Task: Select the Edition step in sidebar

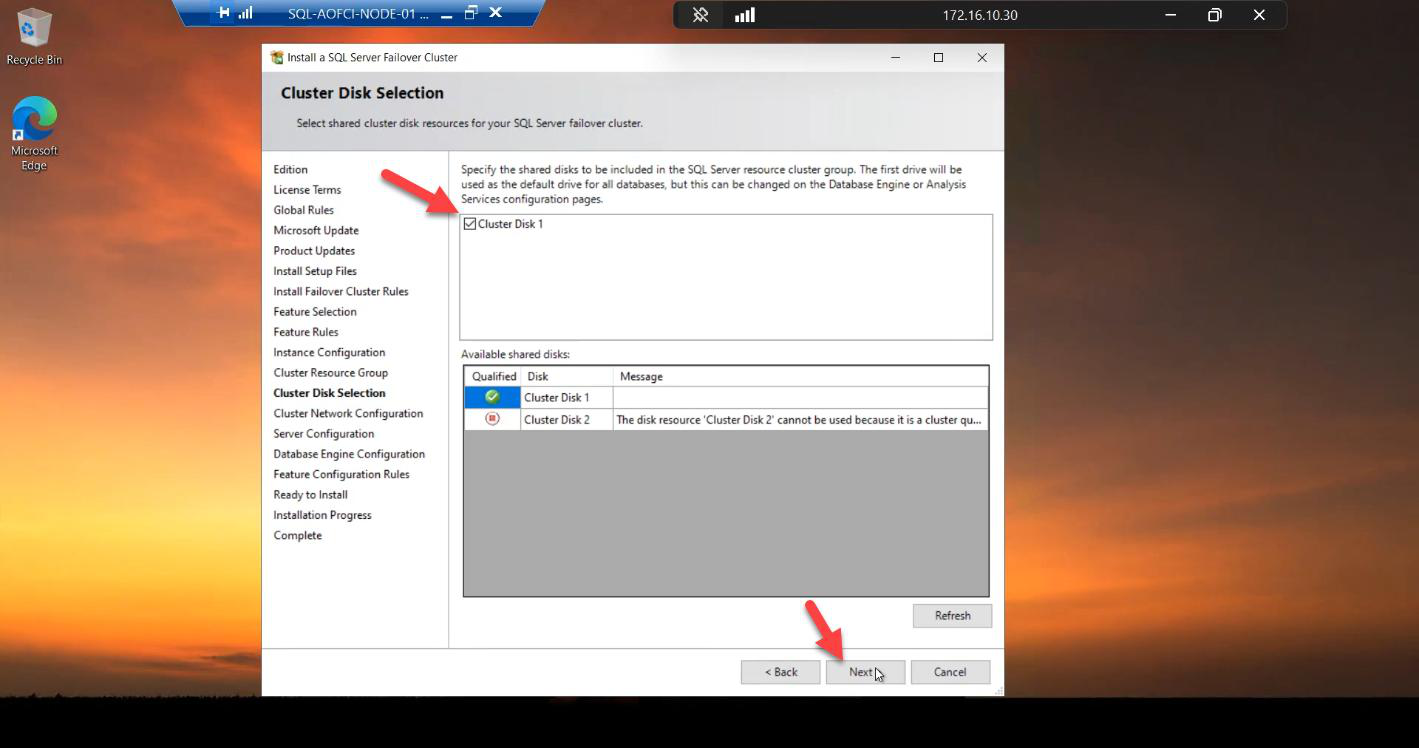Action: [x=290, y=169]
